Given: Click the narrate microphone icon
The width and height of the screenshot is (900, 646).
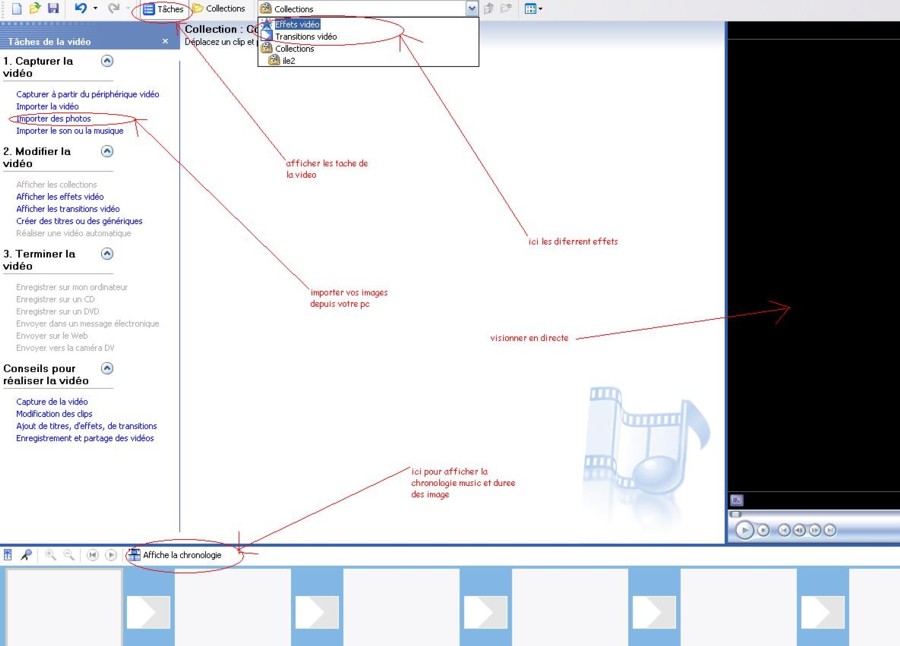Looking at the screenshot, I should pyautogui.click(x=26, y=555).
